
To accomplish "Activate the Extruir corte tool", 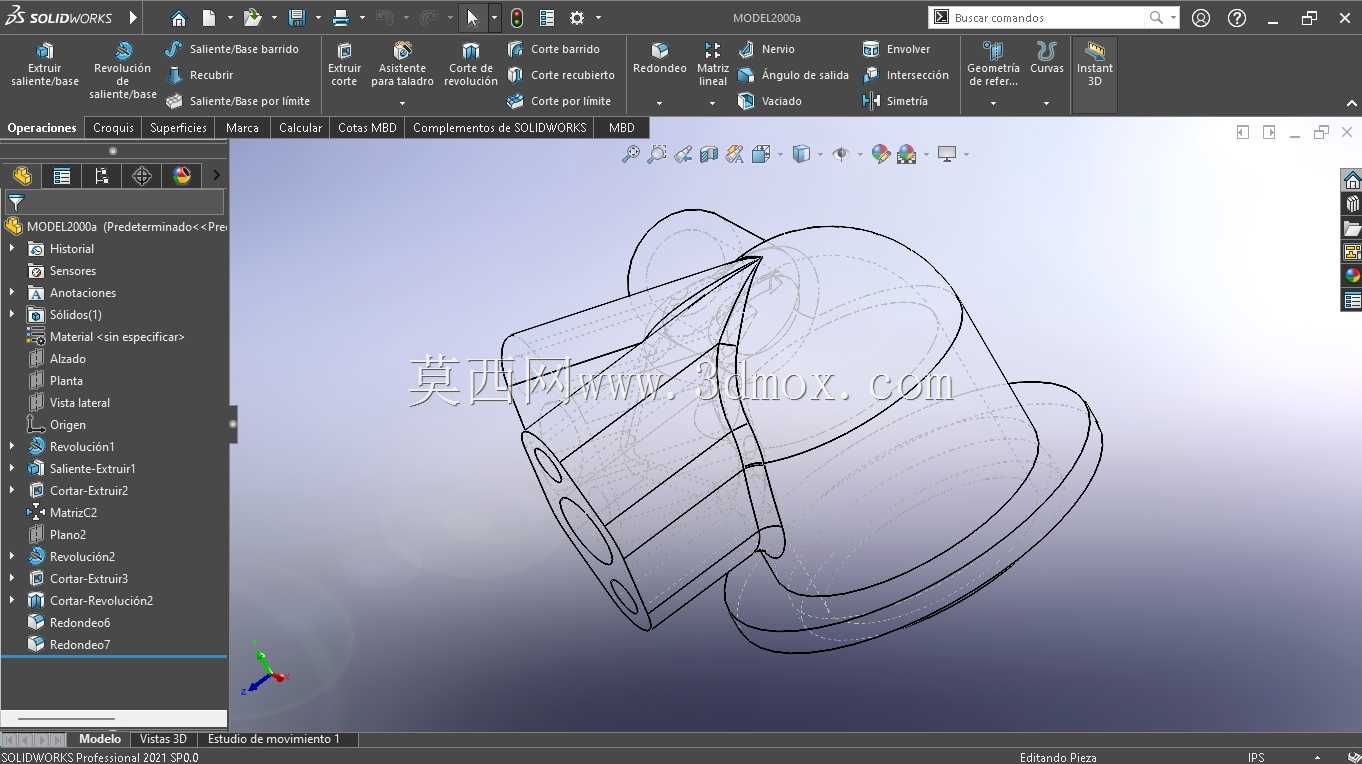I will click(344, 65).
